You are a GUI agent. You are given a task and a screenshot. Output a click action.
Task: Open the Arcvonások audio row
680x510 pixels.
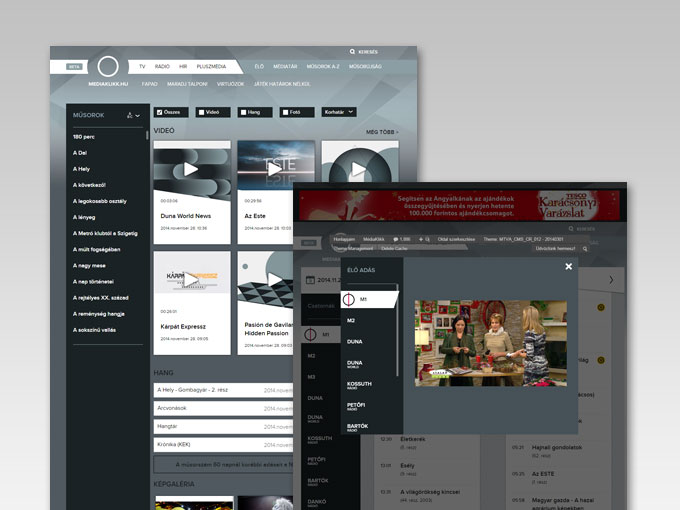223,408
